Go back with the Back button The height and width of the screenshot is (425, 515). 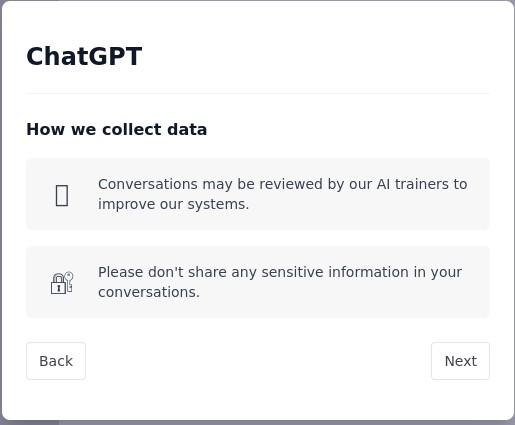[x=56, y=361]
